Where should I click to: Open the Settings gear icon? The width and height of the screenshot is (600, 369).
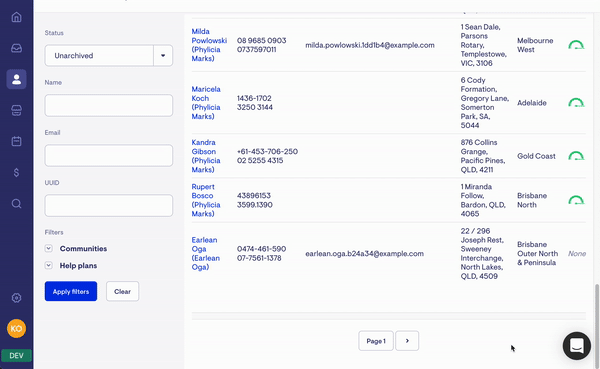click(16, 297)
